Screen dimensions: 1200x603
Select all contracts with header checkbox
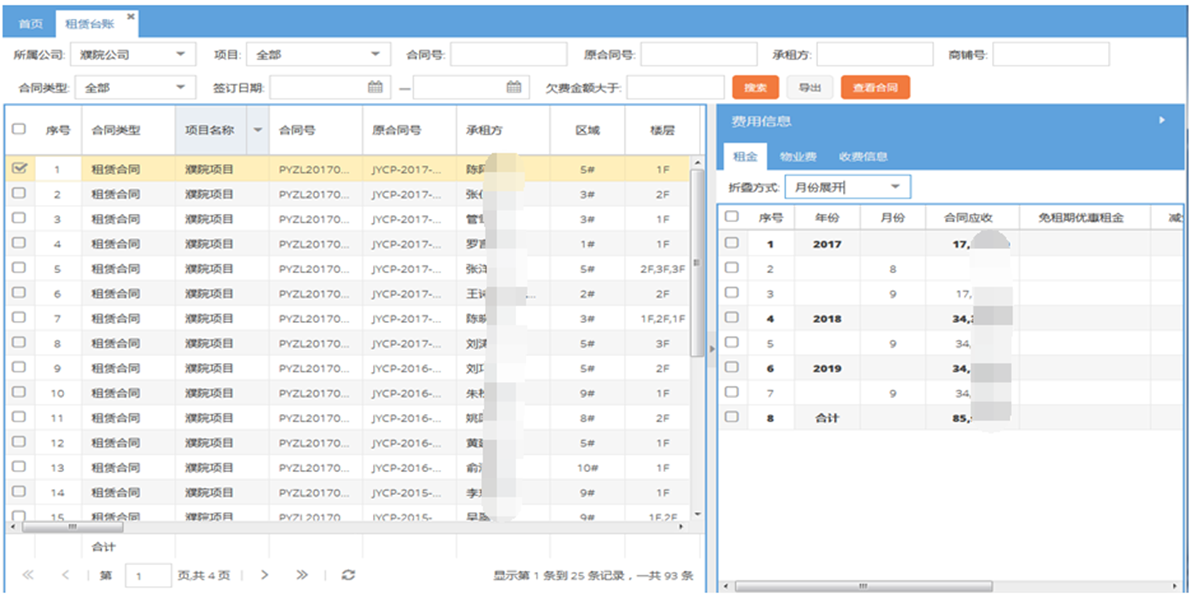(x=19, y=129)
